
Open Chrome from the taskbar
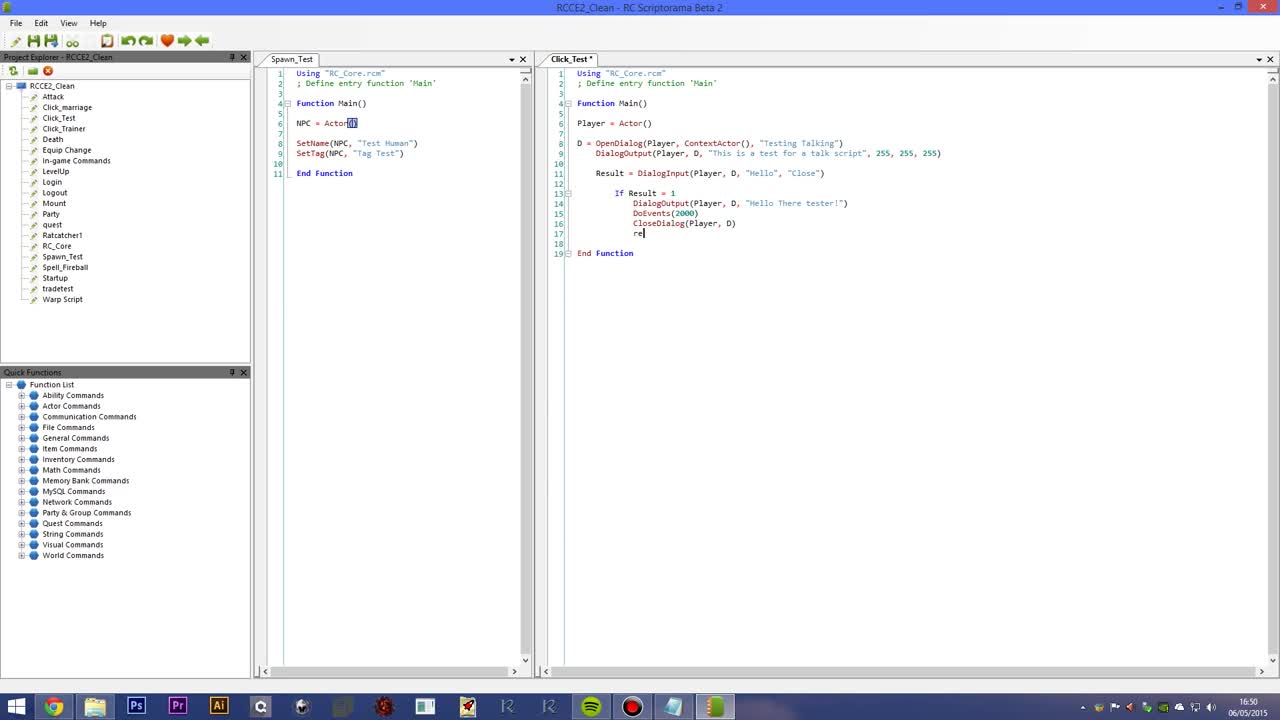pyautogui.click(x=53, y=707)
